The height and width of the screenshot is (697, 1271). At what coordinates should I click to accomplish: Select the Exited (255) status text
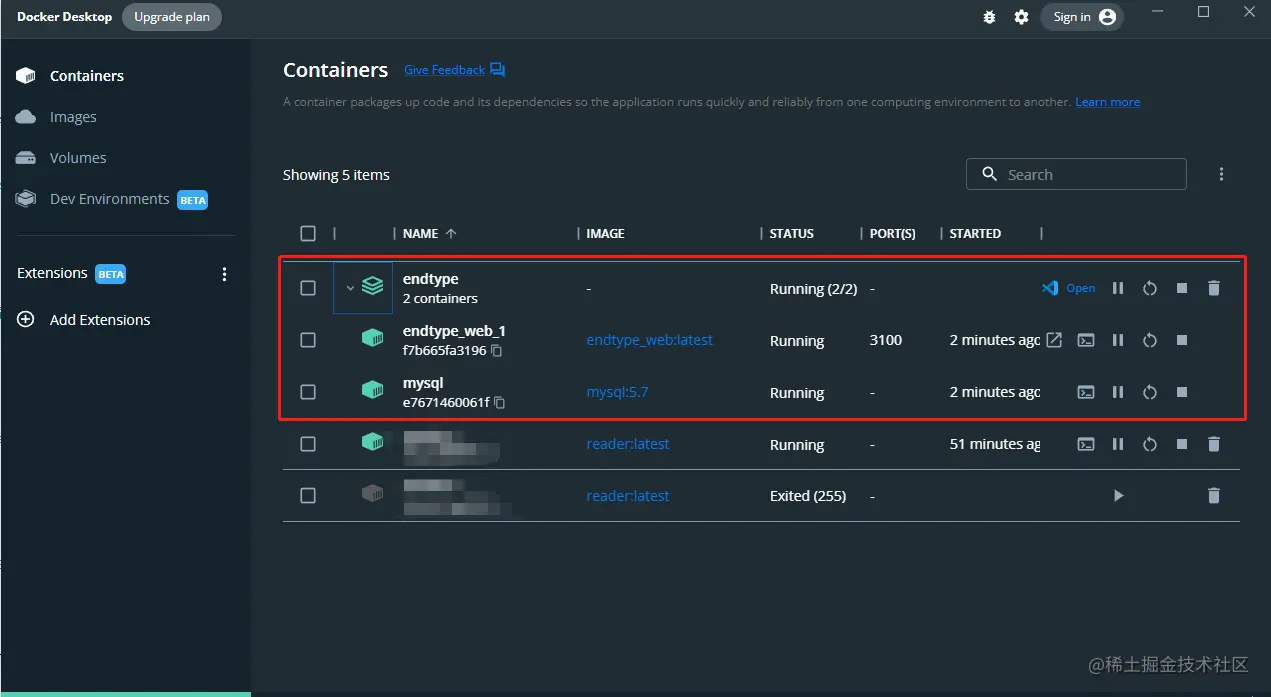pos(808,496)
